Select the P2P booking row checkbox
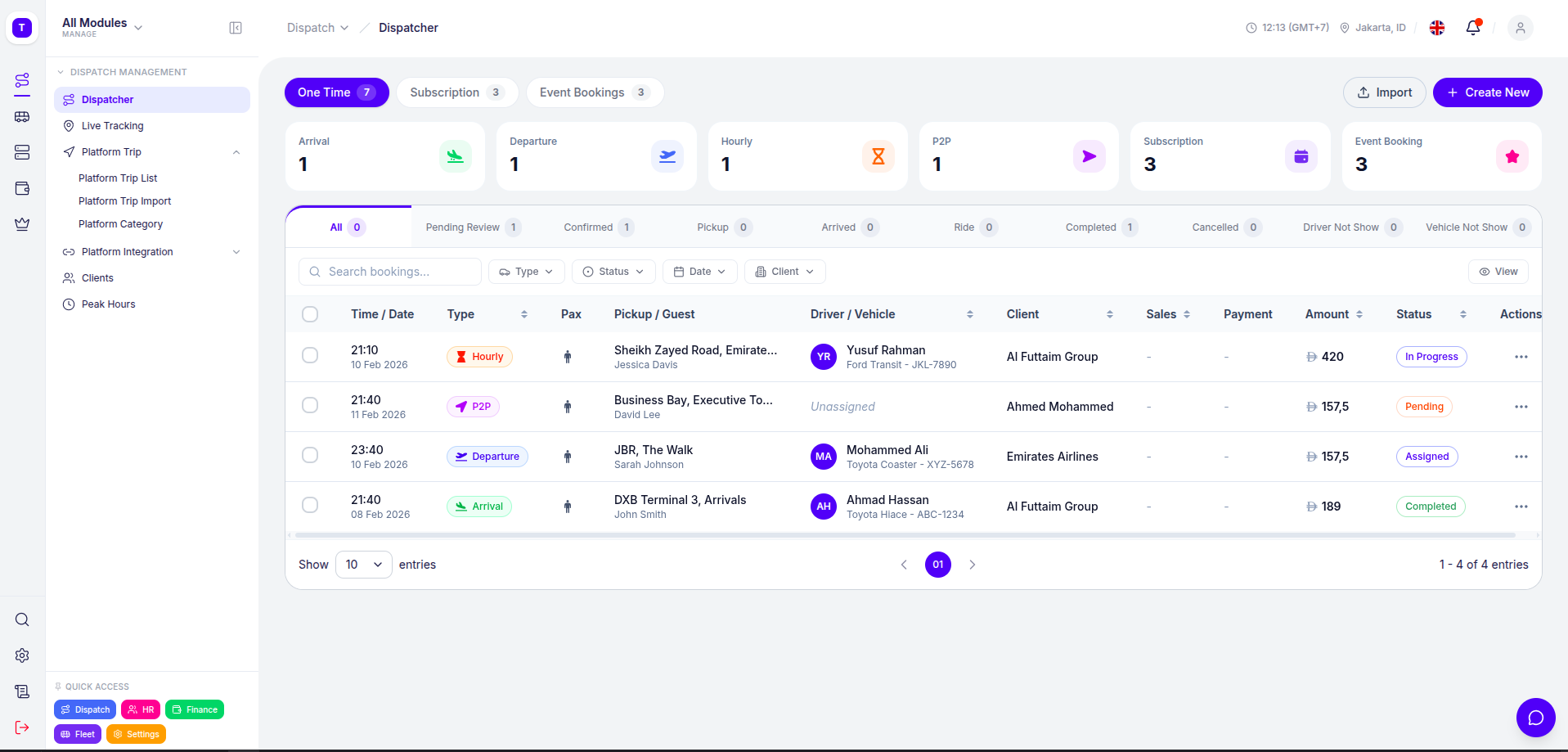1568x752 pixels. click(x=310, y=406)
